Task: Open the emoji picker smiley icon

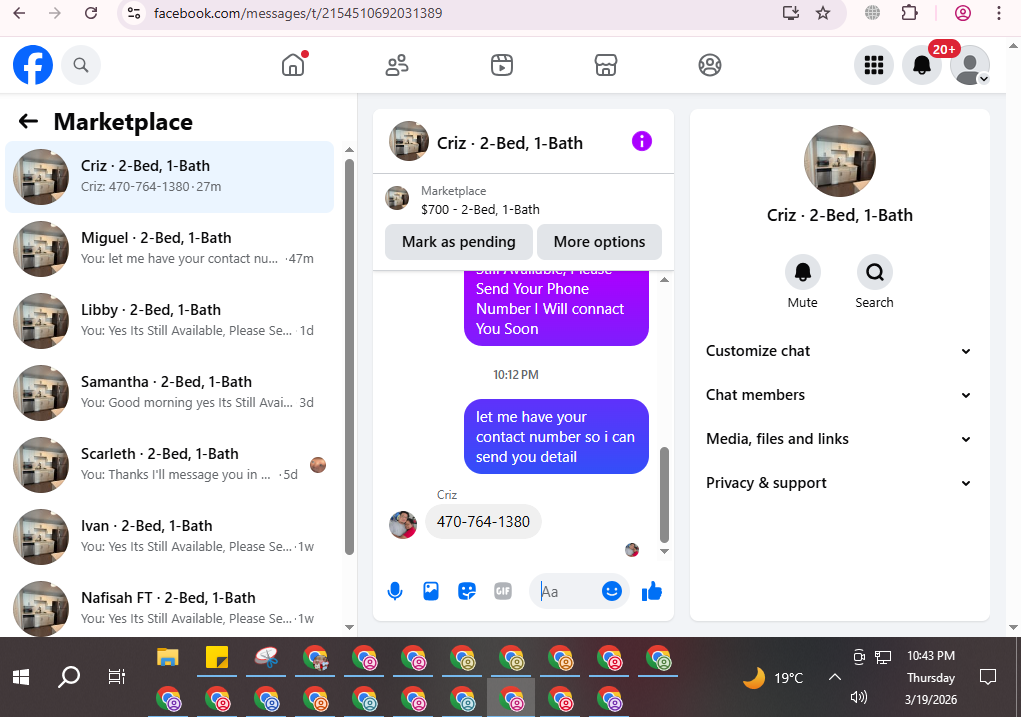Action: pos(611,591)
